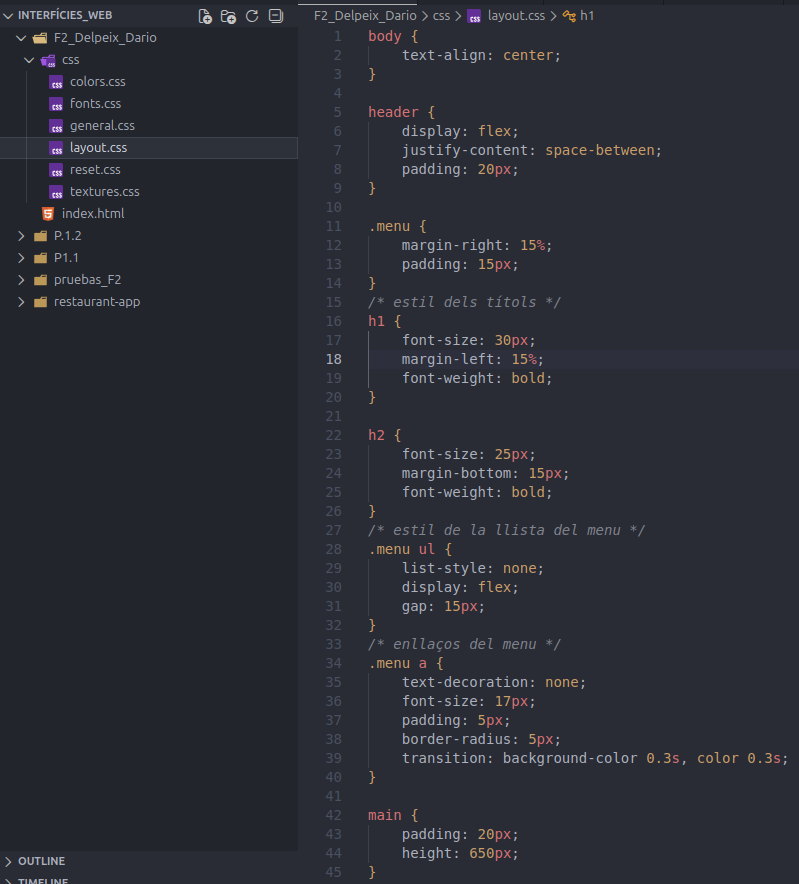Collapse the F2_Delpeix_Dario folder

(22, 38)
